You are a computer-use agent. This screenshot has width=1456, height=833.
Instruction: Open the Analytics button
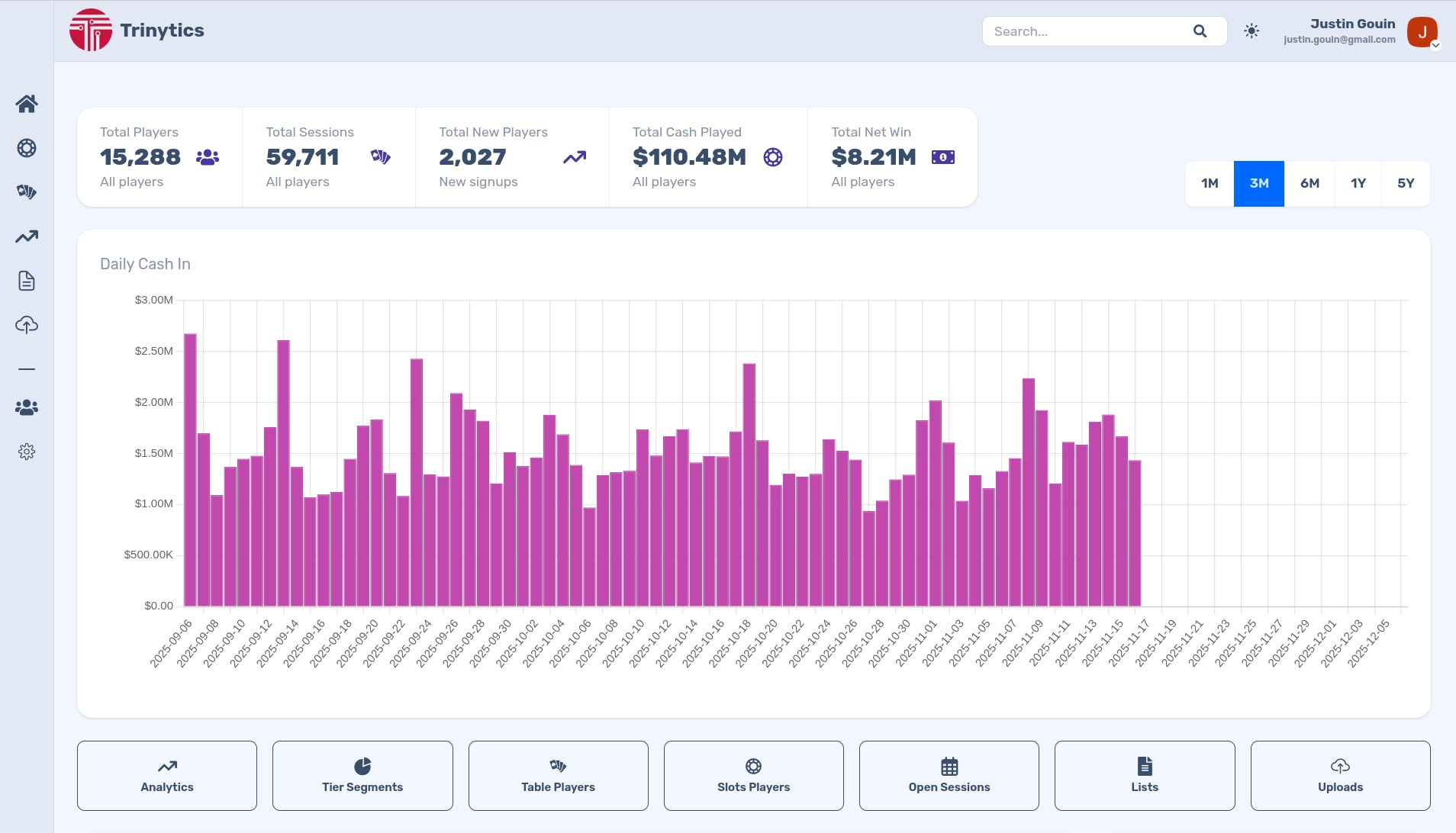167,776
